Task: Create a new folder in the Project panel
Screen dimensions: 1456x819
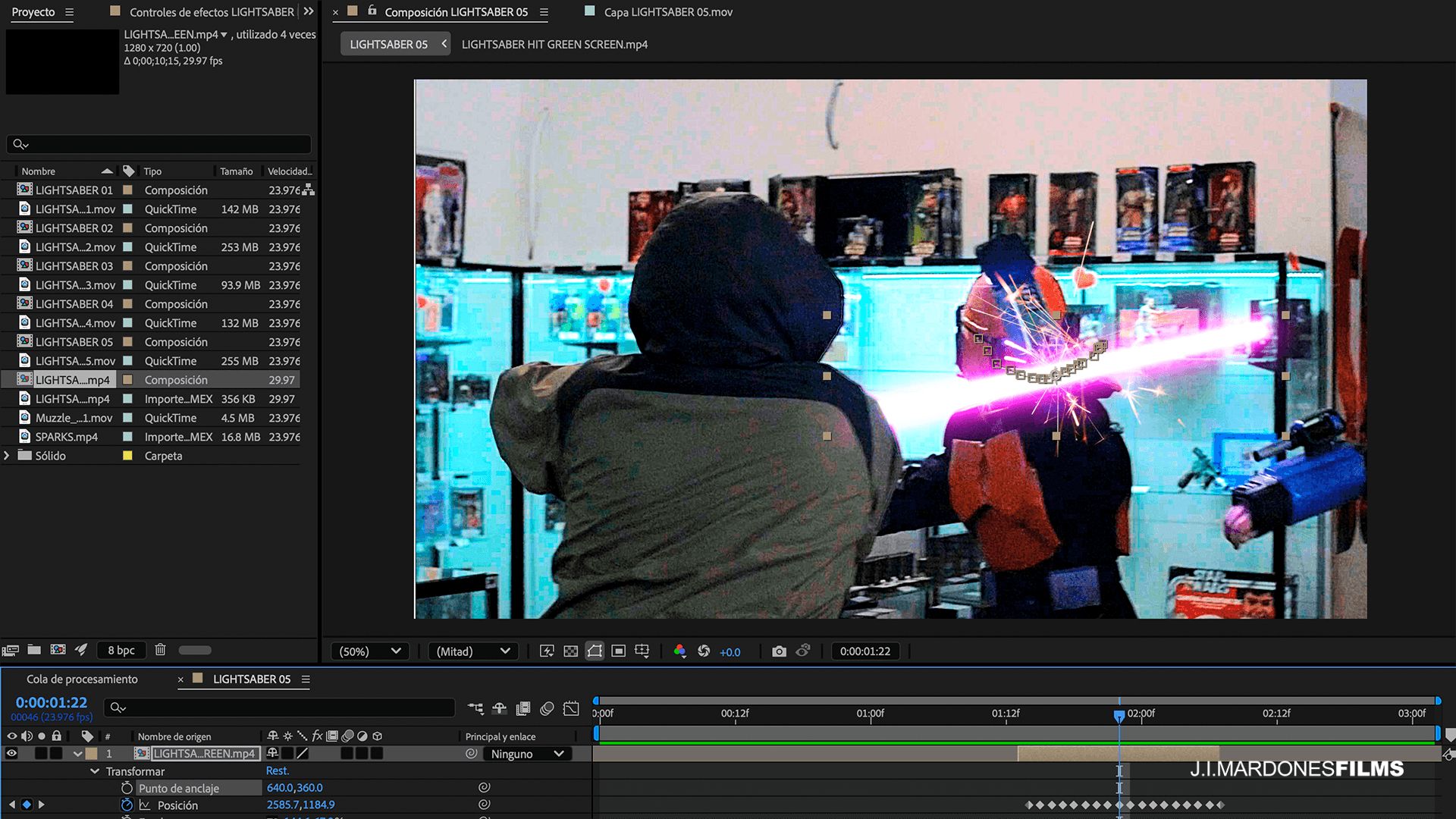Action: (34, 650)
